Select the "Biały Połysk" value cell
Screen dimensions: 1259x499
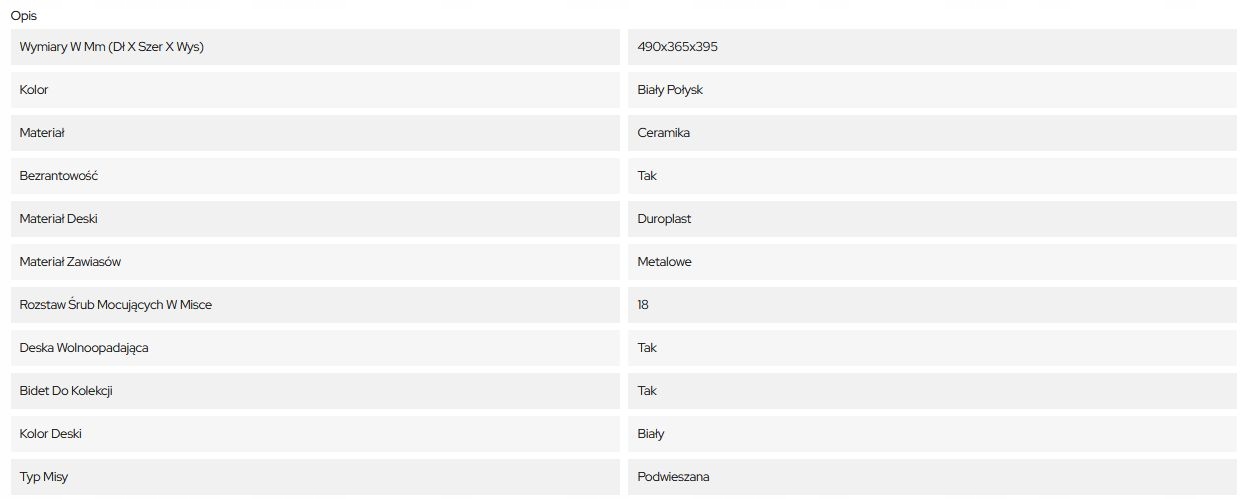670,90
